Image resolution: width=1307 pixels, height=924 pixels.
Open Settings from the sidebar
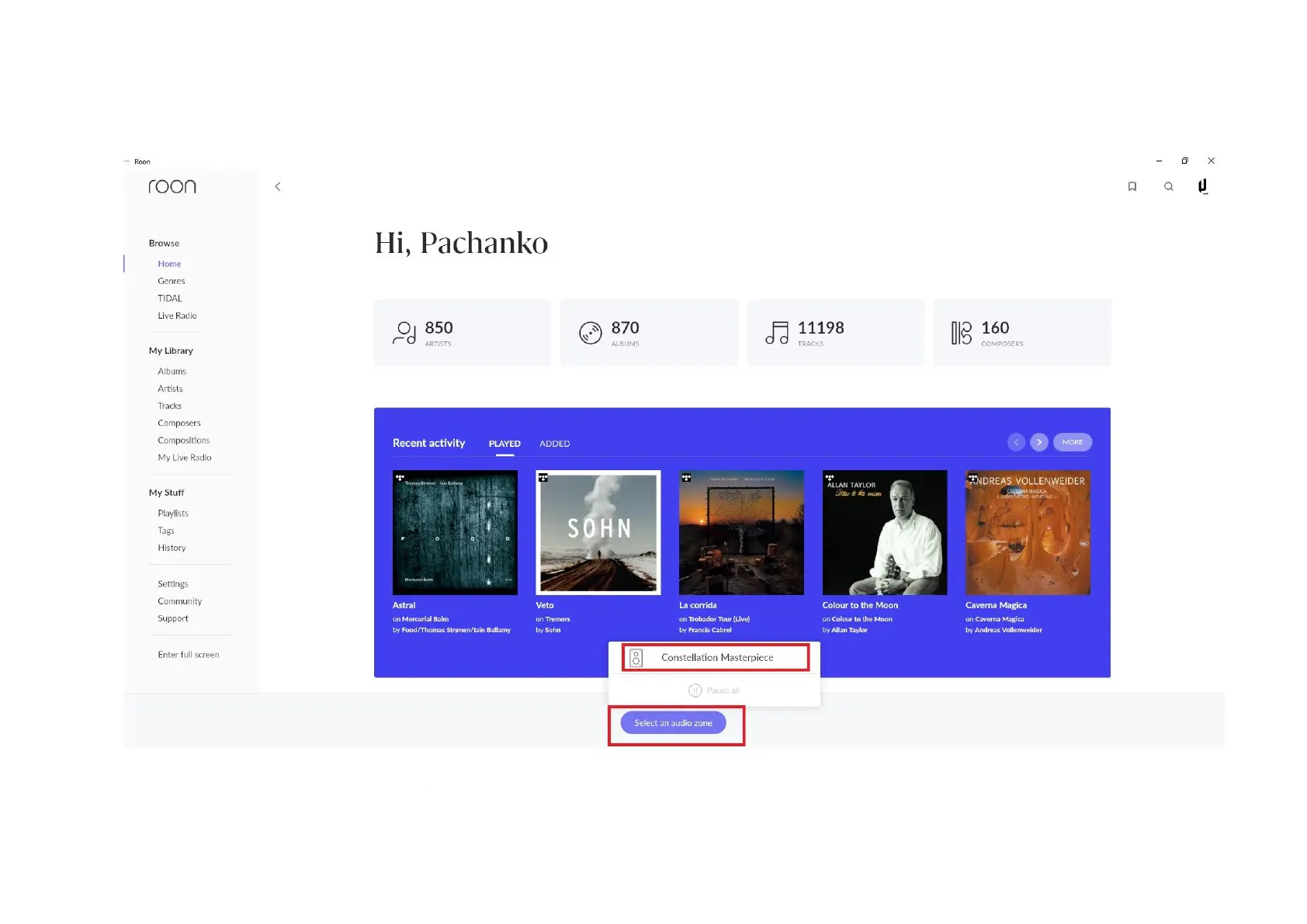pos(173,584)
